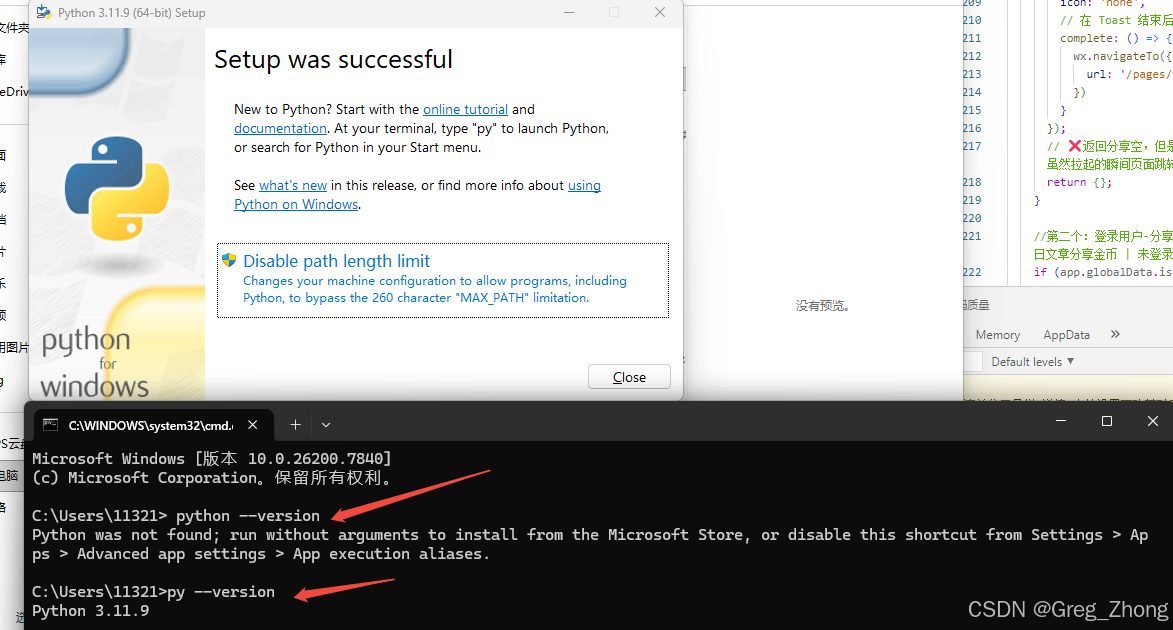Click the Python Setup title bar icon

pos(44,13)
